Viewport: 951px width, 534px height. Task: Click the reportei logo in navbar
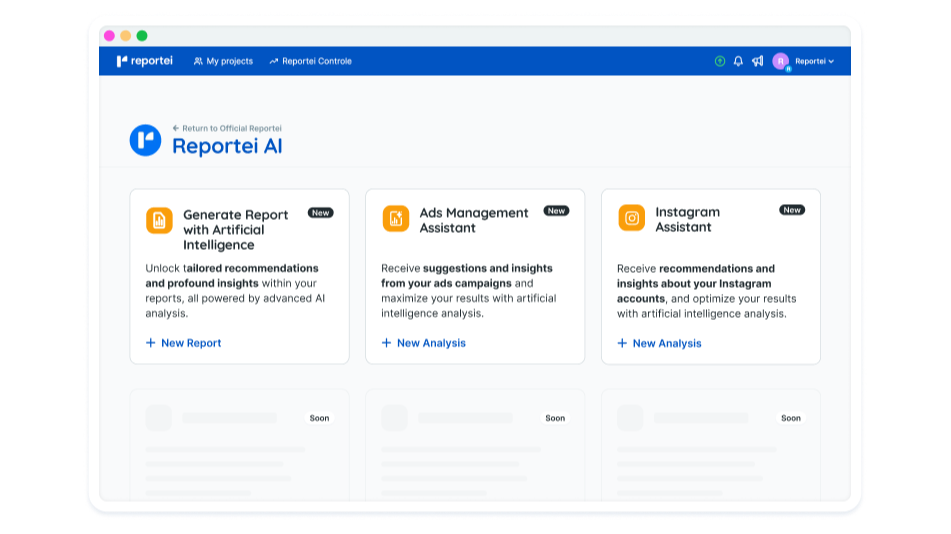tap(145, 61)
